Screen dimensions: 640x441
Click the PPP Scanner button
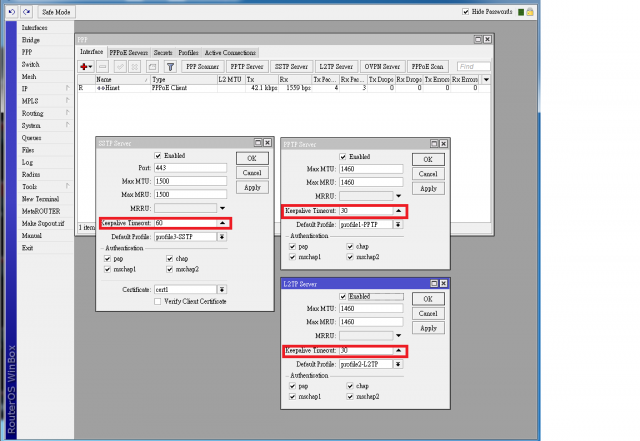coord(202,67)
